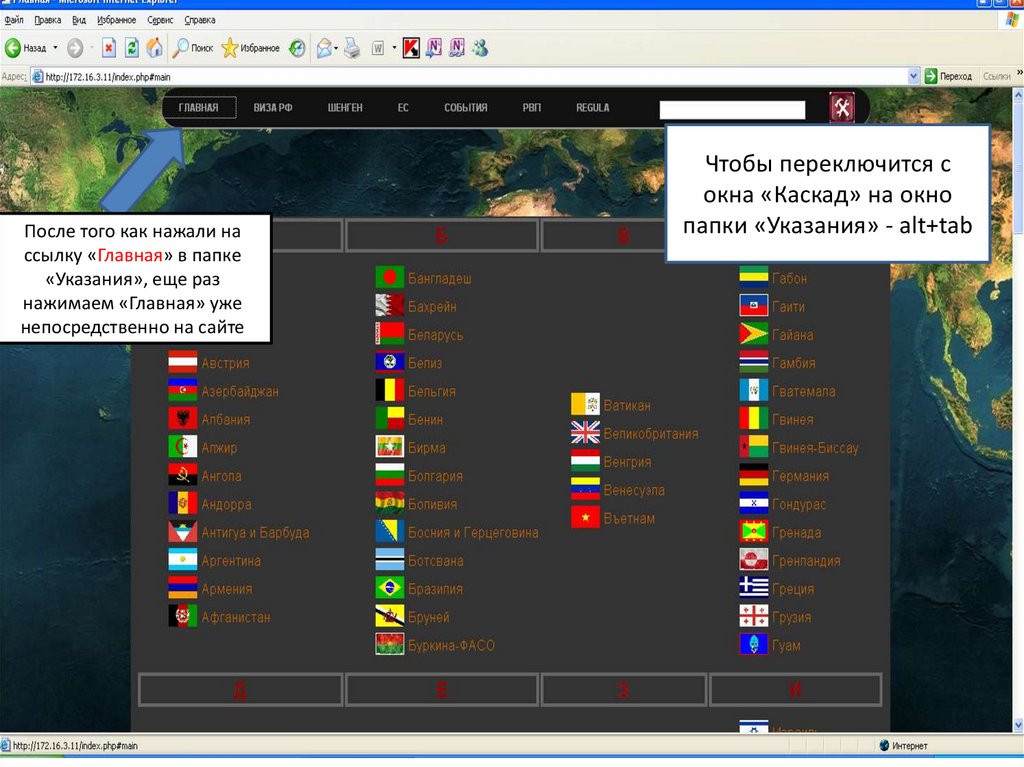Open the Великобритания country link

coord(650,434)
